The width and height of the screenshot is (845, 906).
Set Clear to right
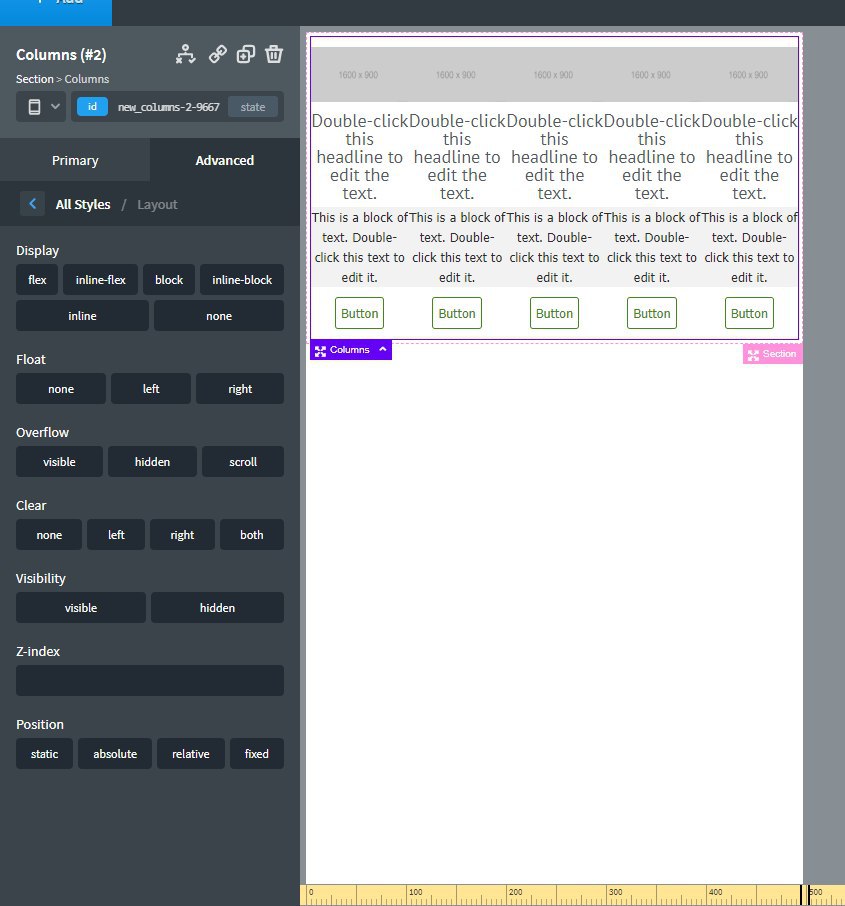pos(182,534)
